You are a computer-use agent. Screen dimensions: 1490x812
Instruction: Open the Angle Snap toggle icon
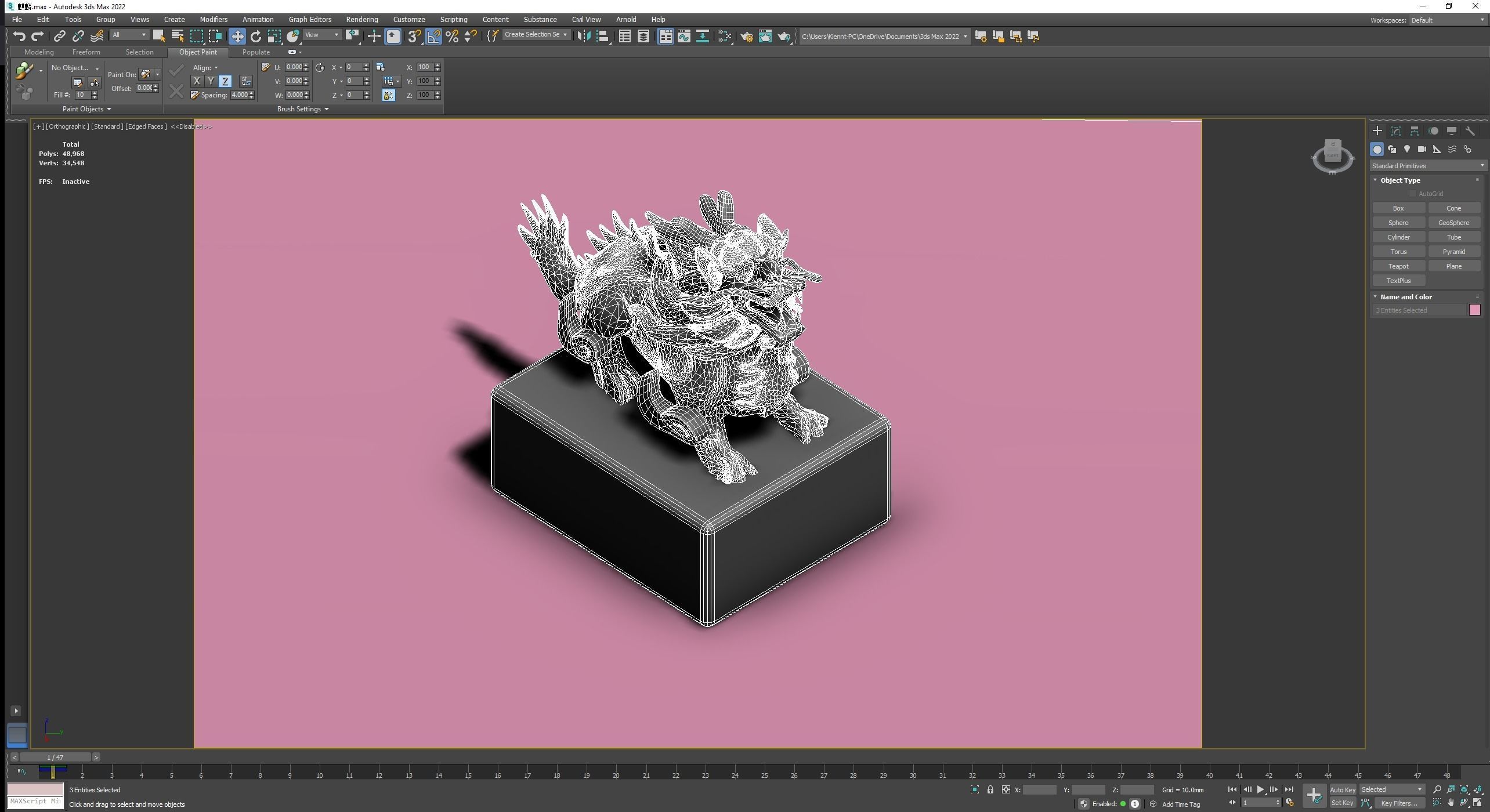(x=433, y=36)
